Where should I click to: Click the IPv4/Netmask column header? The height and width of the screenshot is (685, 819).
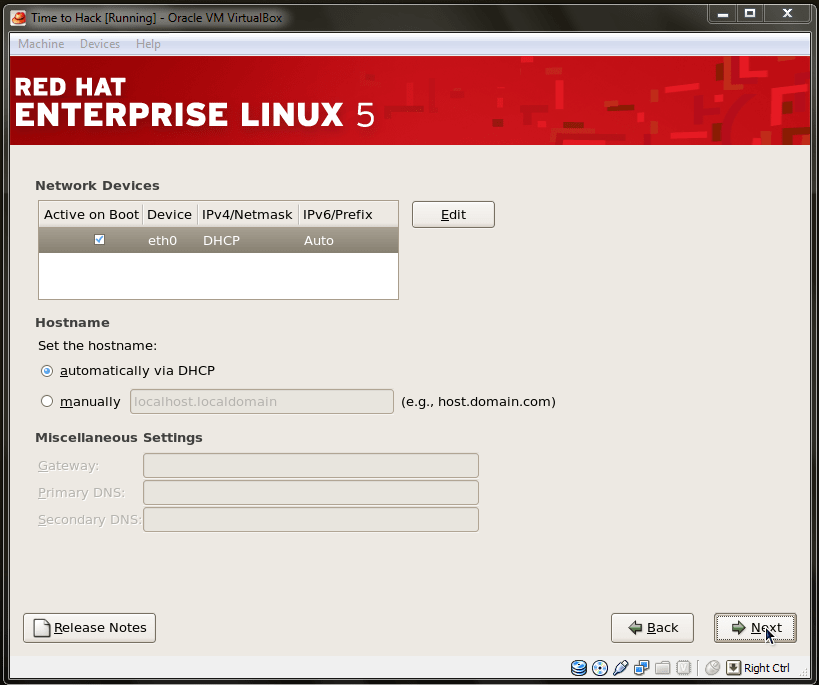click(248, 215)
